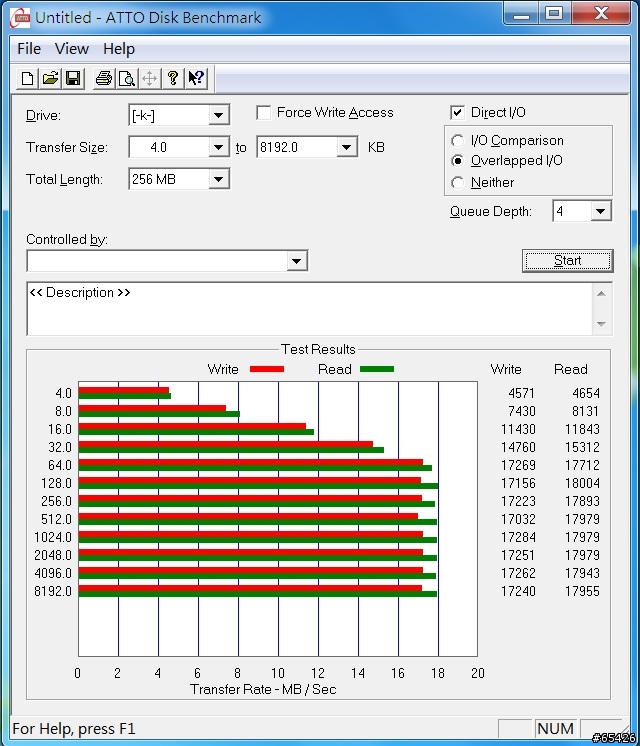Image resolution: width=640 pixels, height=746 pixels.
Task: Click the 64.0 row label in chart
Action: click(60, 465)
